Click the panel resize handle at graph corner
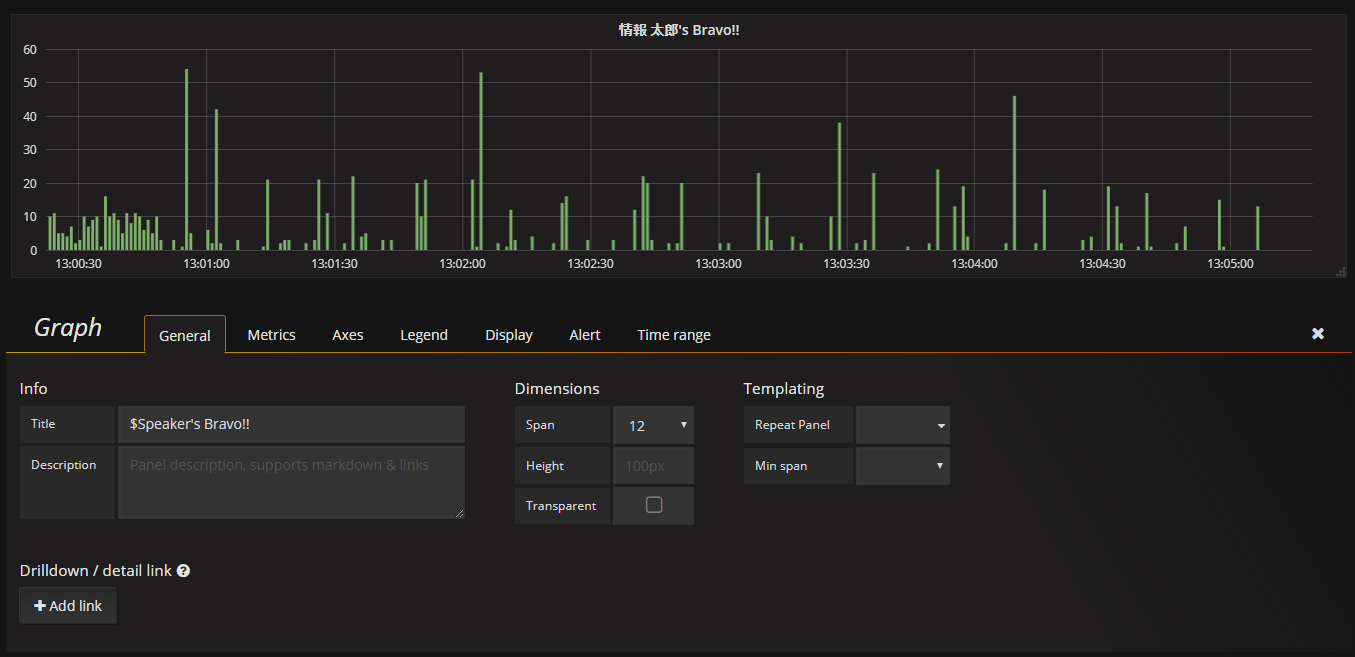 pos(1341,271)
